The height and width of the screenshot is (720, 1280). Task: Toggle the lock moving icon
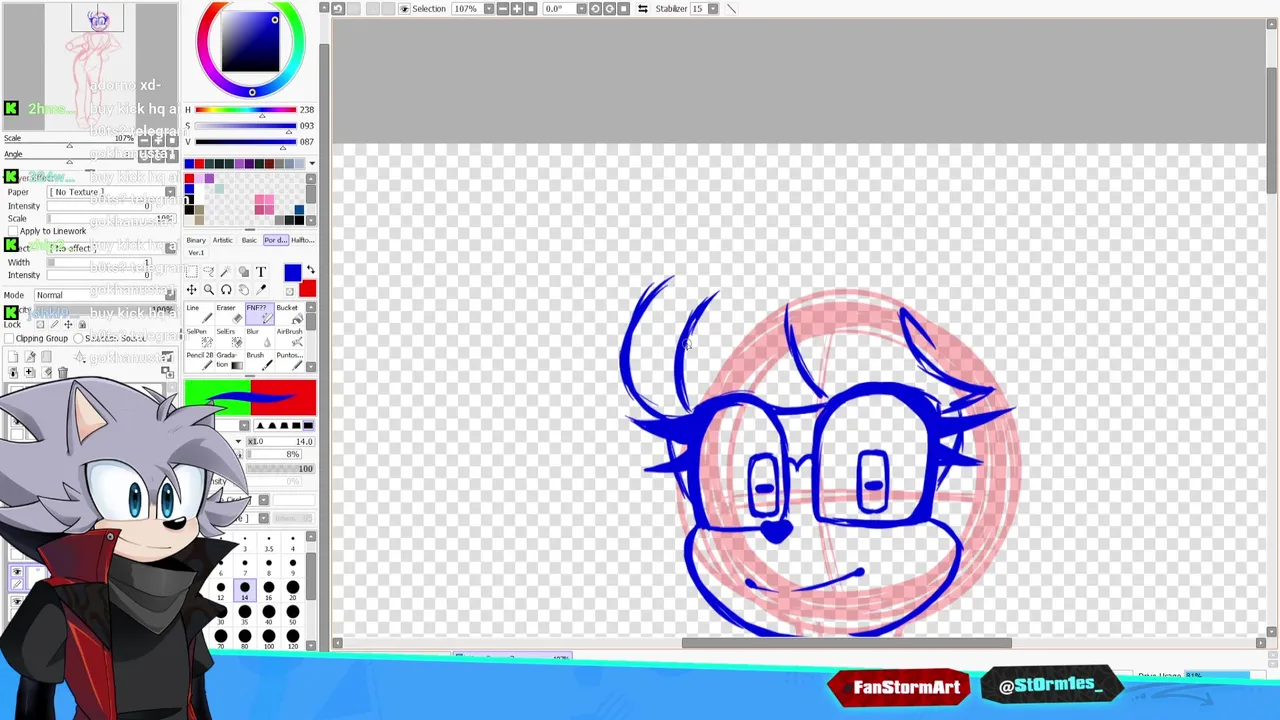(68, 324)
